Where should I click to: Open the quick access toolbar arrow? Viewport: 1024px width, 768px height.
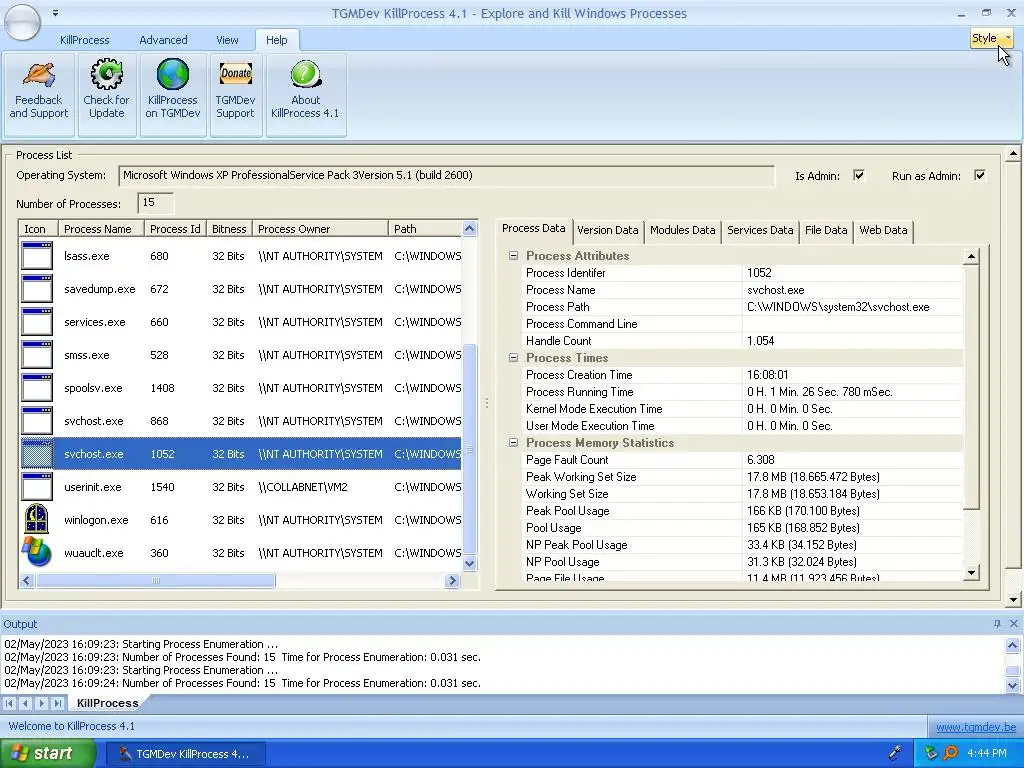click(x=56, y=12)
